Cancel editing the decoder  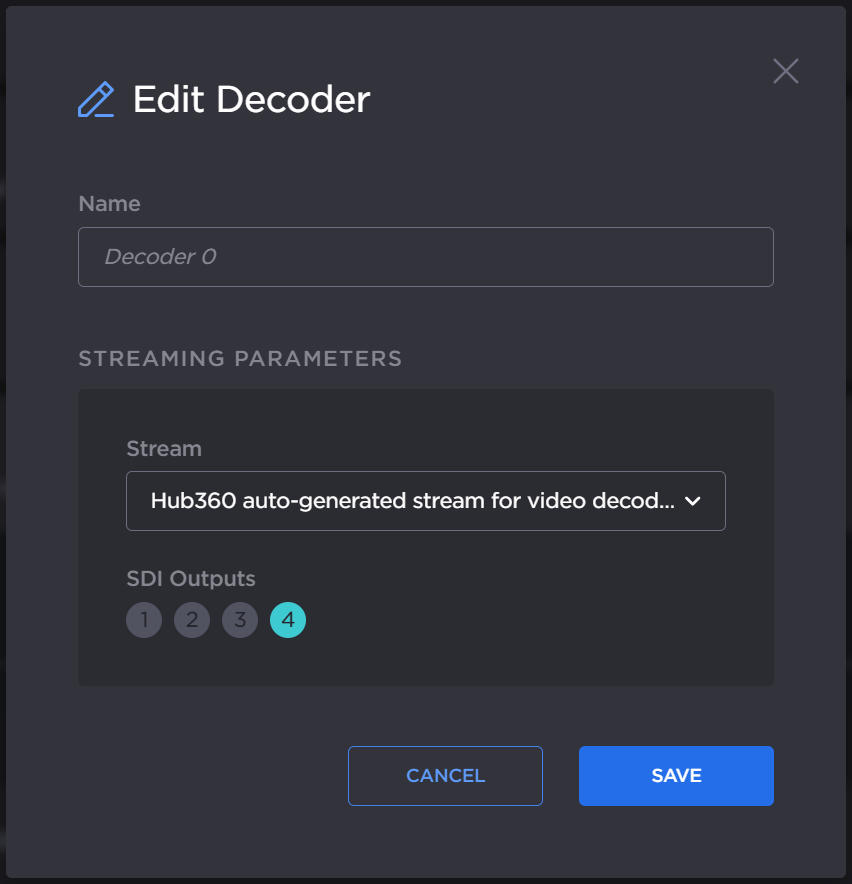click(x=445, y=775)
